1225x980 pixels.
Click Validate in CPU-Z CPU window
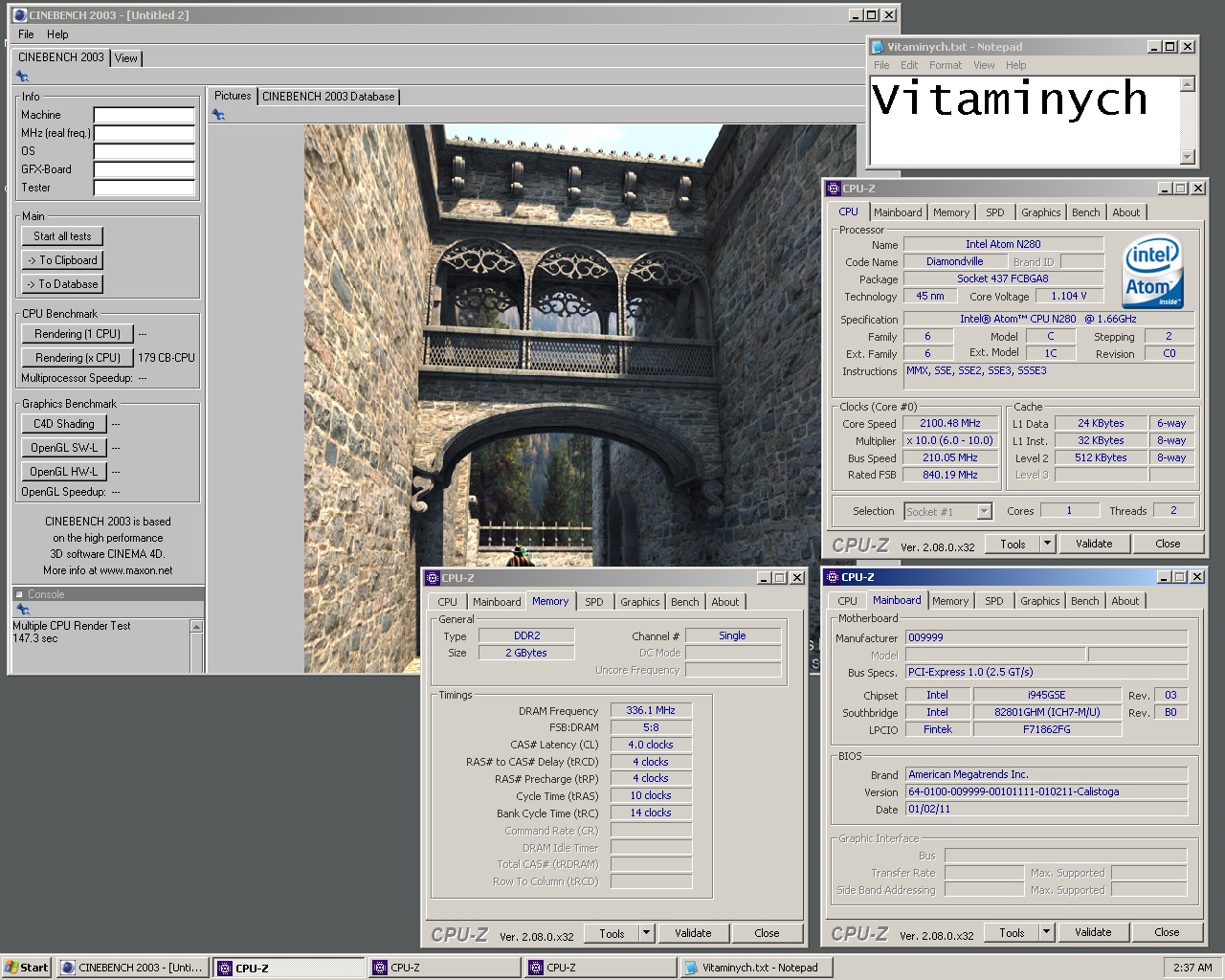tap(1094, 544)
